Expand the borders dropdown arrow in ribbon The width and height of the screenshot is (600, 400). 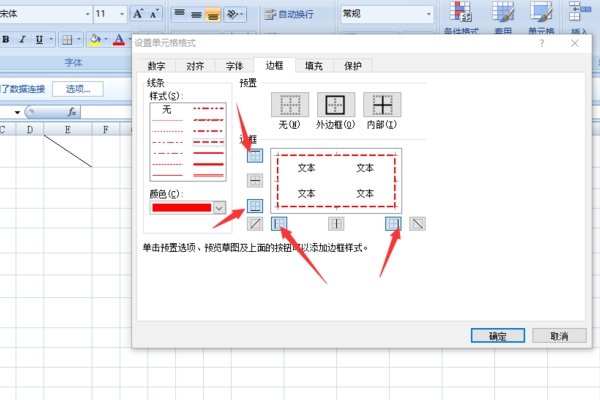click(x=79, y=39)
